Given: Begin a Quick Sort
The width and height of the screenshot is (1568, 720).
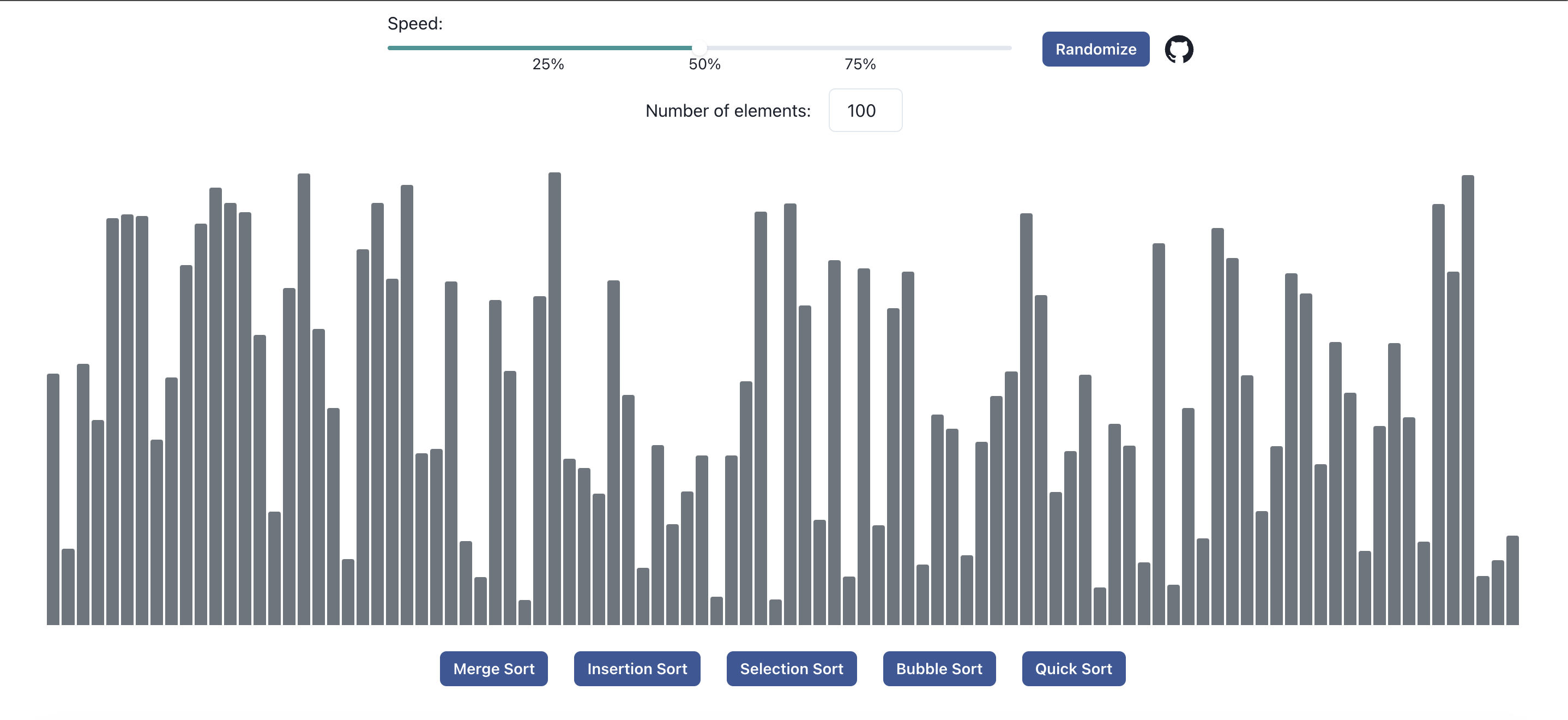Looking at the screenshot, I should tap(1073, 668).
